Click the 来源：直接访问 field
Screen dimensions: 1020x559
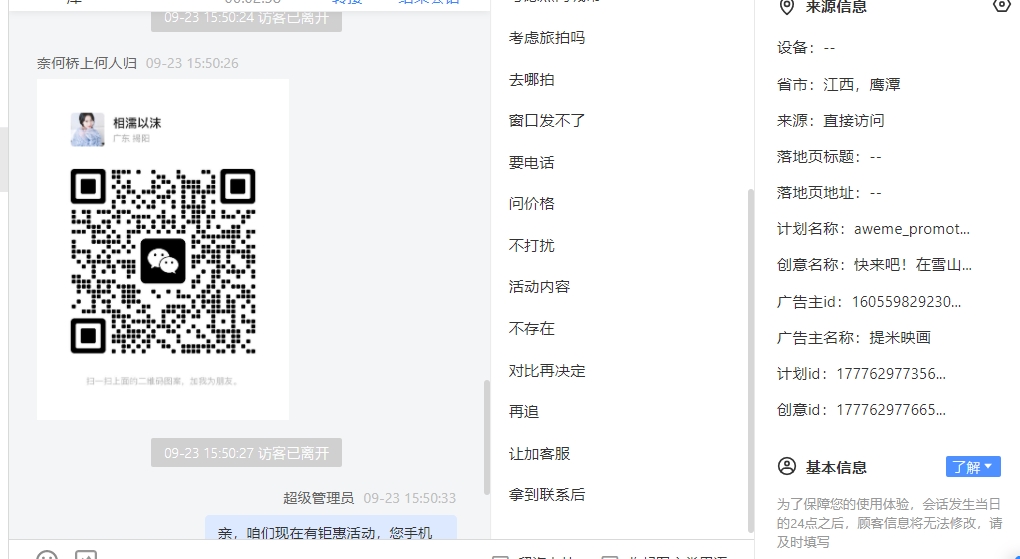coord(830,120)
